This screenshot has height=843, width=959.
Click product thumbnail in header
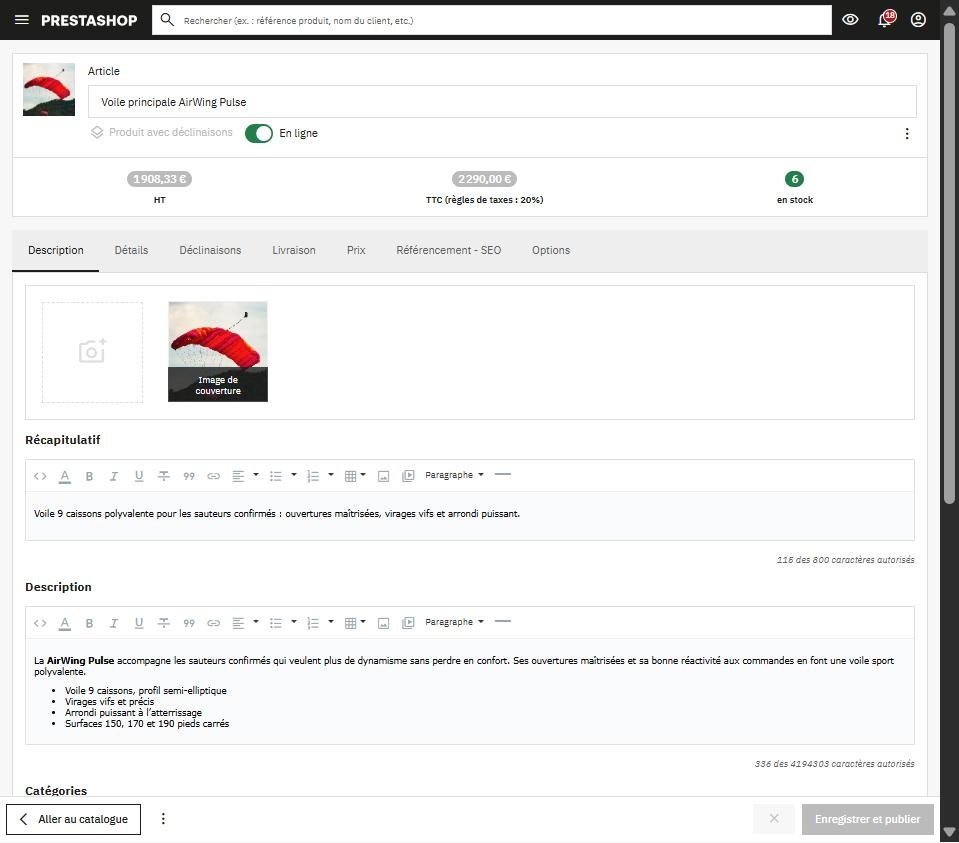pos(49,89)
